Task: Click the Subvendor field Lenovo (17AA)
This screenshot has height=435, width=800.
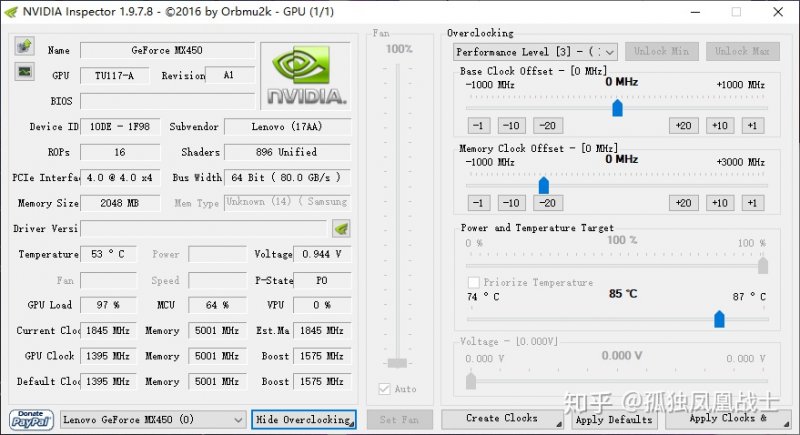Action: pos(287,126)
